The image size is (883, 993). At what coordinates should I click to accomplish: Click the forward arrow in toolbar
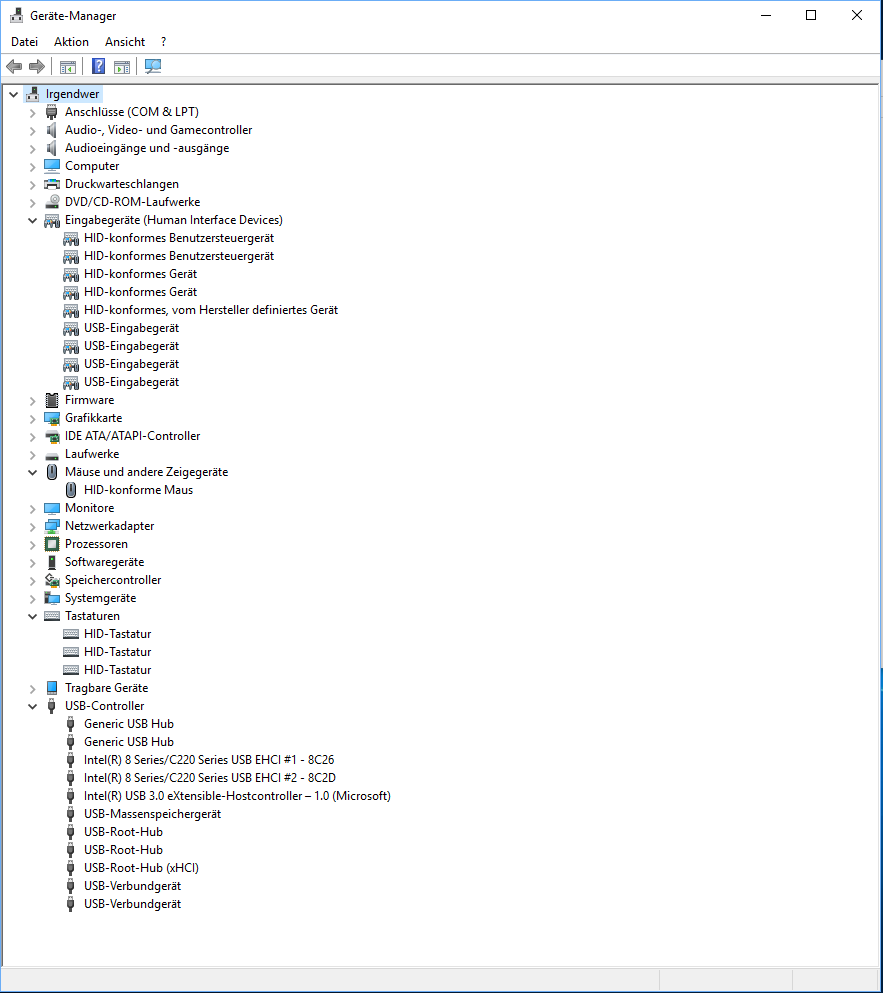tap(37, 67)
